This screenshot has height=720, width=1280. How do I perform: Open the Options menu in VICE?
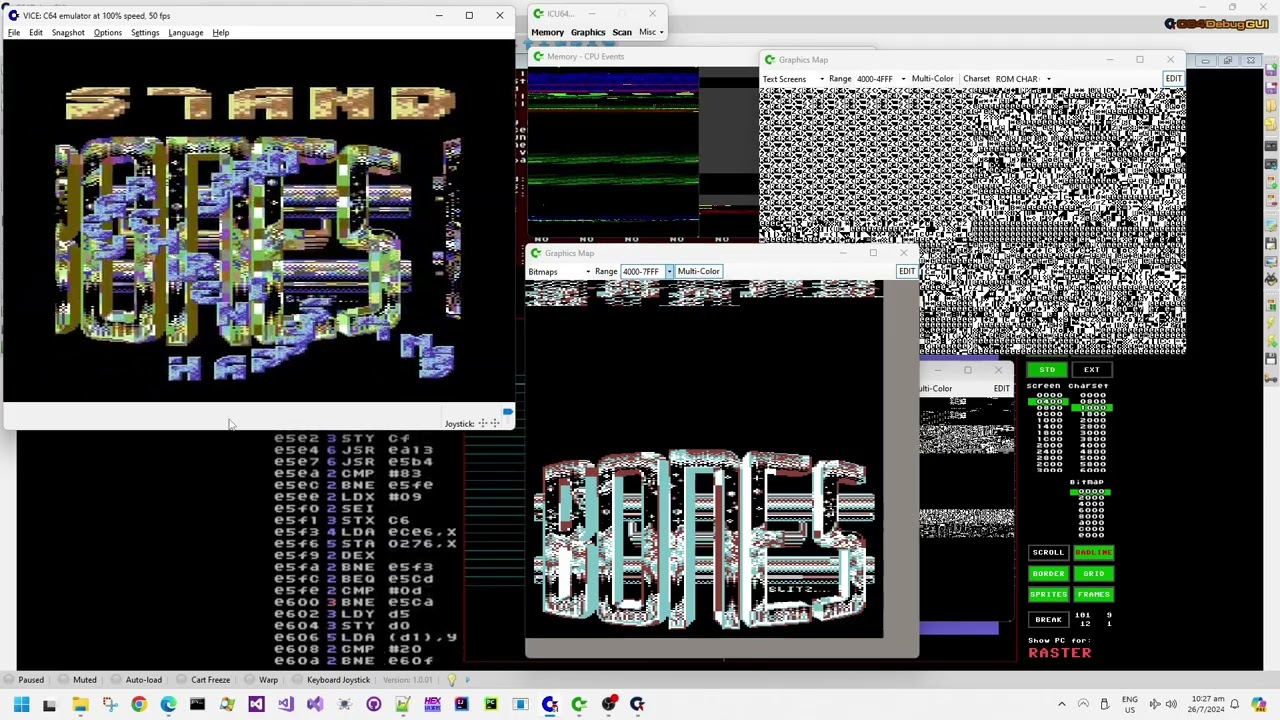tap(108, 33)
